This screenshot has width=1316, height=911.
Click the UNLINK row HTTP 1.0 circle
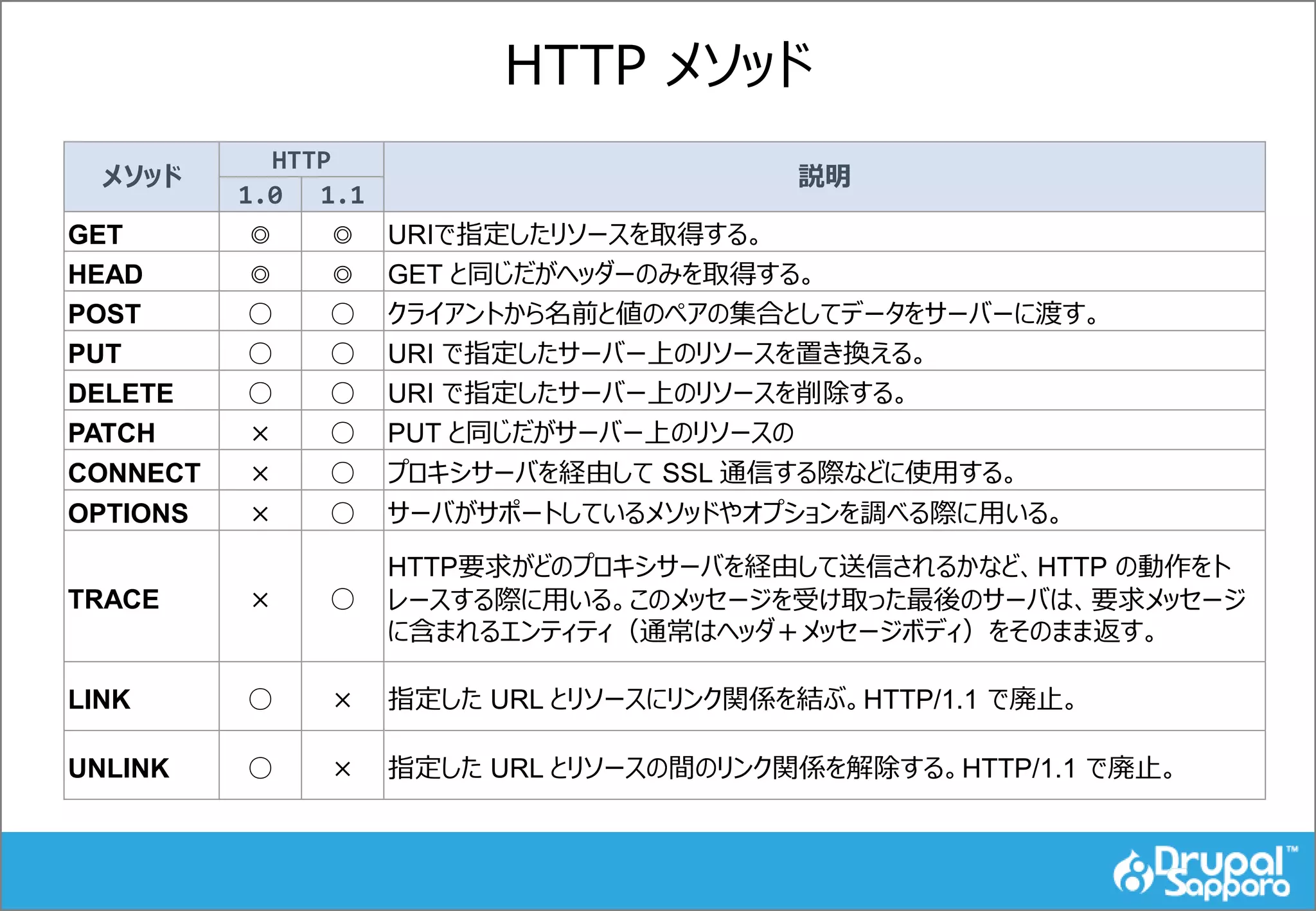pos(260,768)
